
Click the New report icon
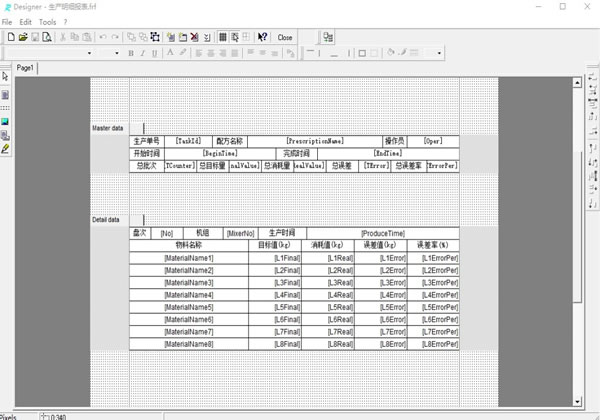click(x=10, y=37)
